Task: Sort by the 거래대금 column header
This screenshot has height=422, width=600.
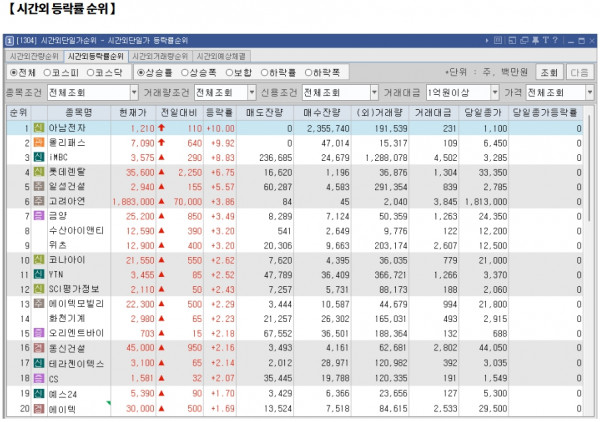Action: (433, 112)
